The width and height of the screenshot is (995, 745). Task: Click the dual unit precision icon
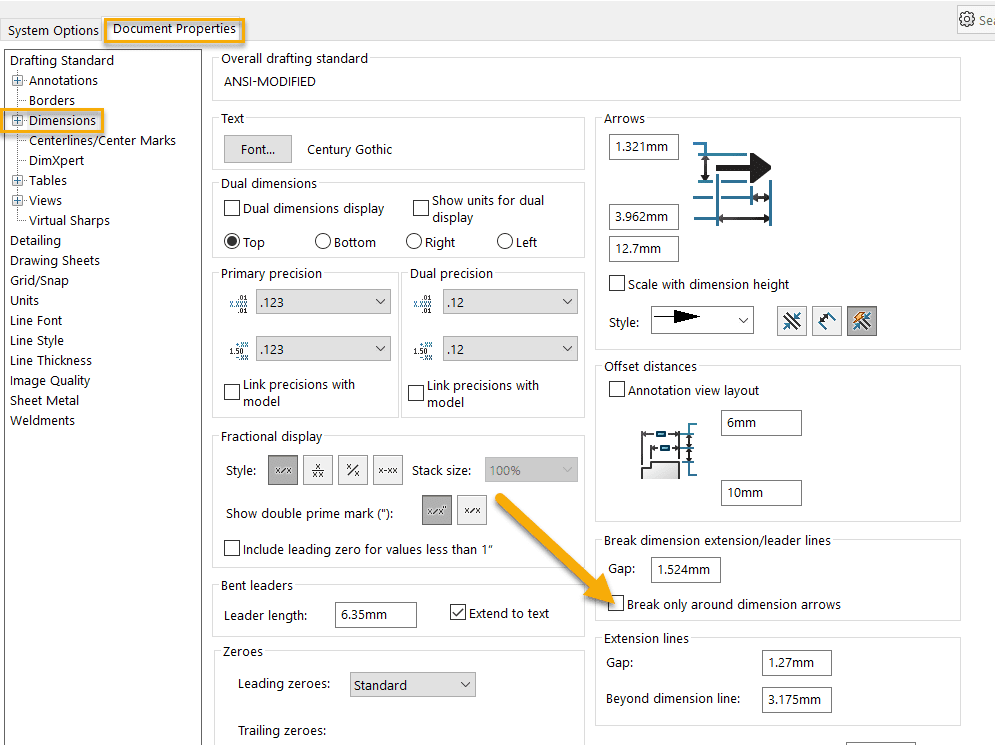click(423, 304)
